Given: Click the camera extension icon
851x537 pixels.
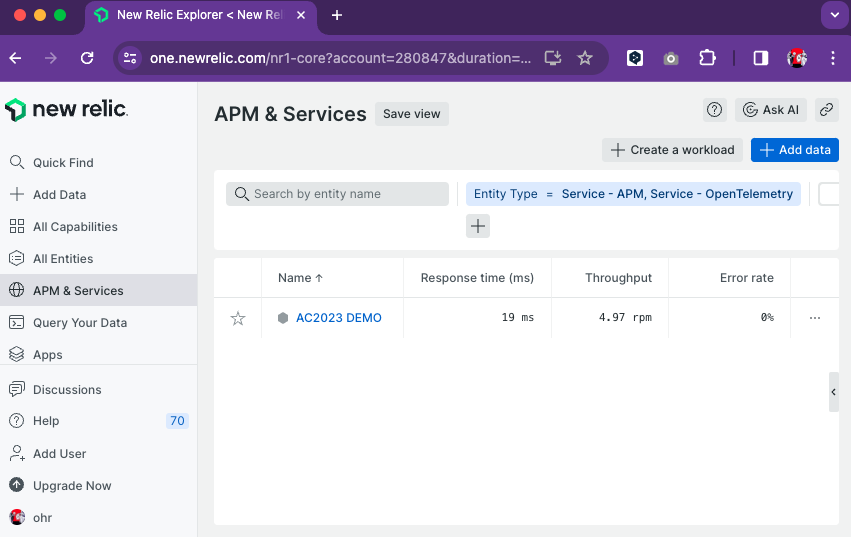Looking at the screenshot, I should [671, 58].
